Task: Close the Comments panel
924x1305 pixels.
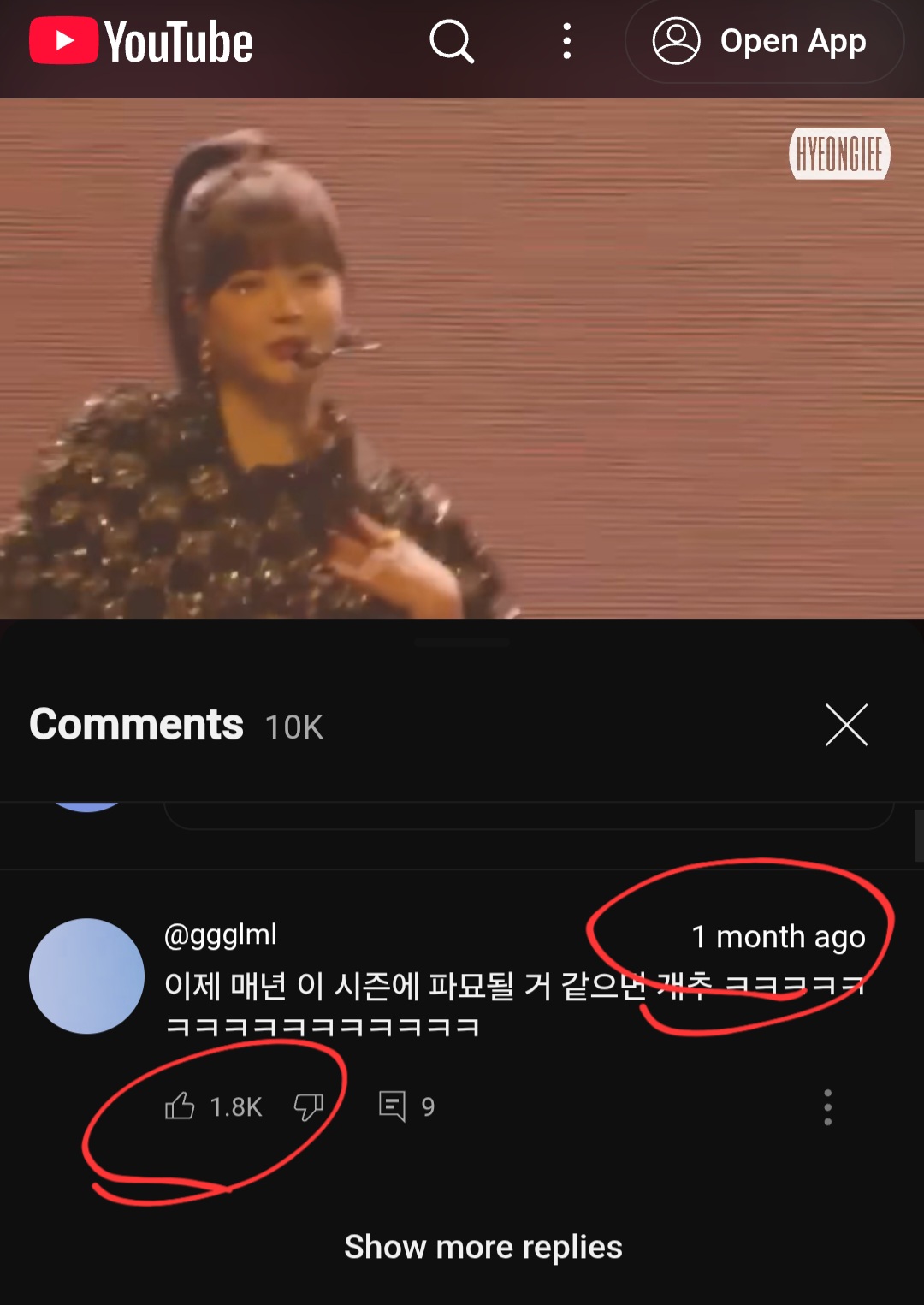Action: point(846,725)
